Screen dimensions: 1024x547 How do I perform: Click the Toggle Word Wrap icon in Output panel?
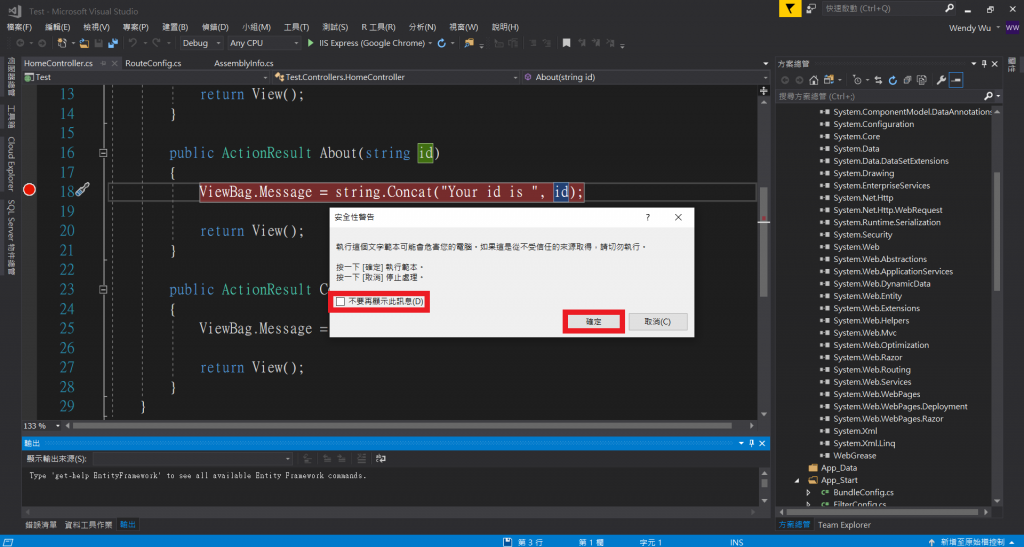click(381, 459)
